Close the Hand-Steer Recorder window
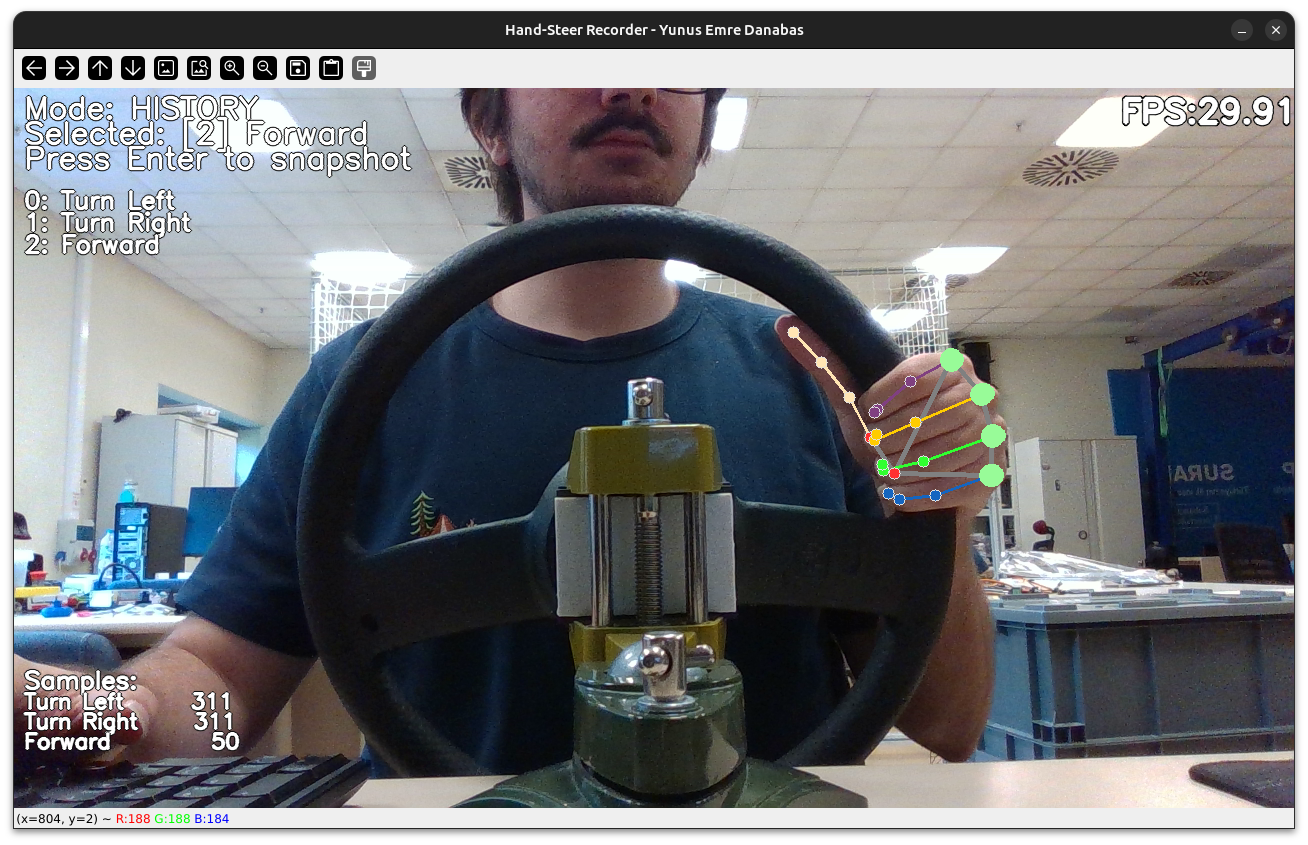 pos(1276,30)
